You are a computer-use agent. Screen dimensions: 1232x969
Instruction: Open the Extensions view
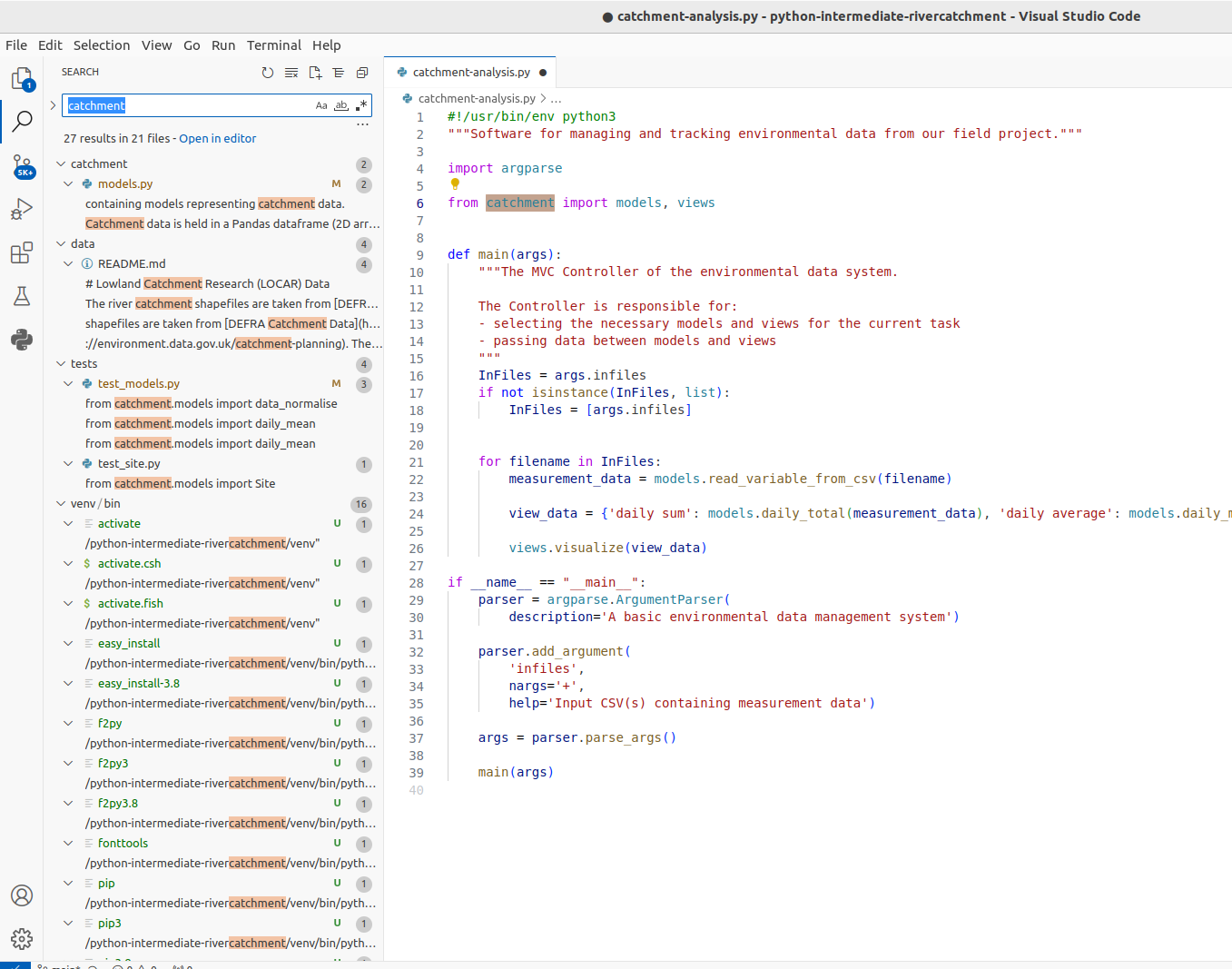22,252
